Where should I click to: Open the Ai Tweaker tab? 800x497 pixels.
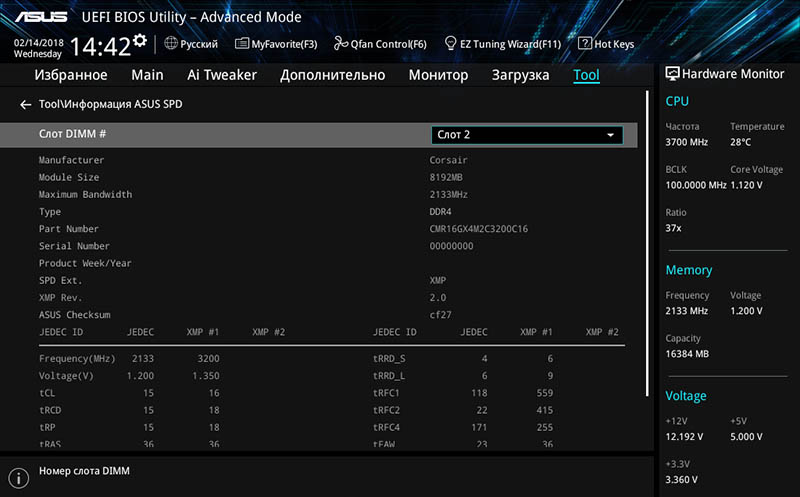[x=222, y=75]
